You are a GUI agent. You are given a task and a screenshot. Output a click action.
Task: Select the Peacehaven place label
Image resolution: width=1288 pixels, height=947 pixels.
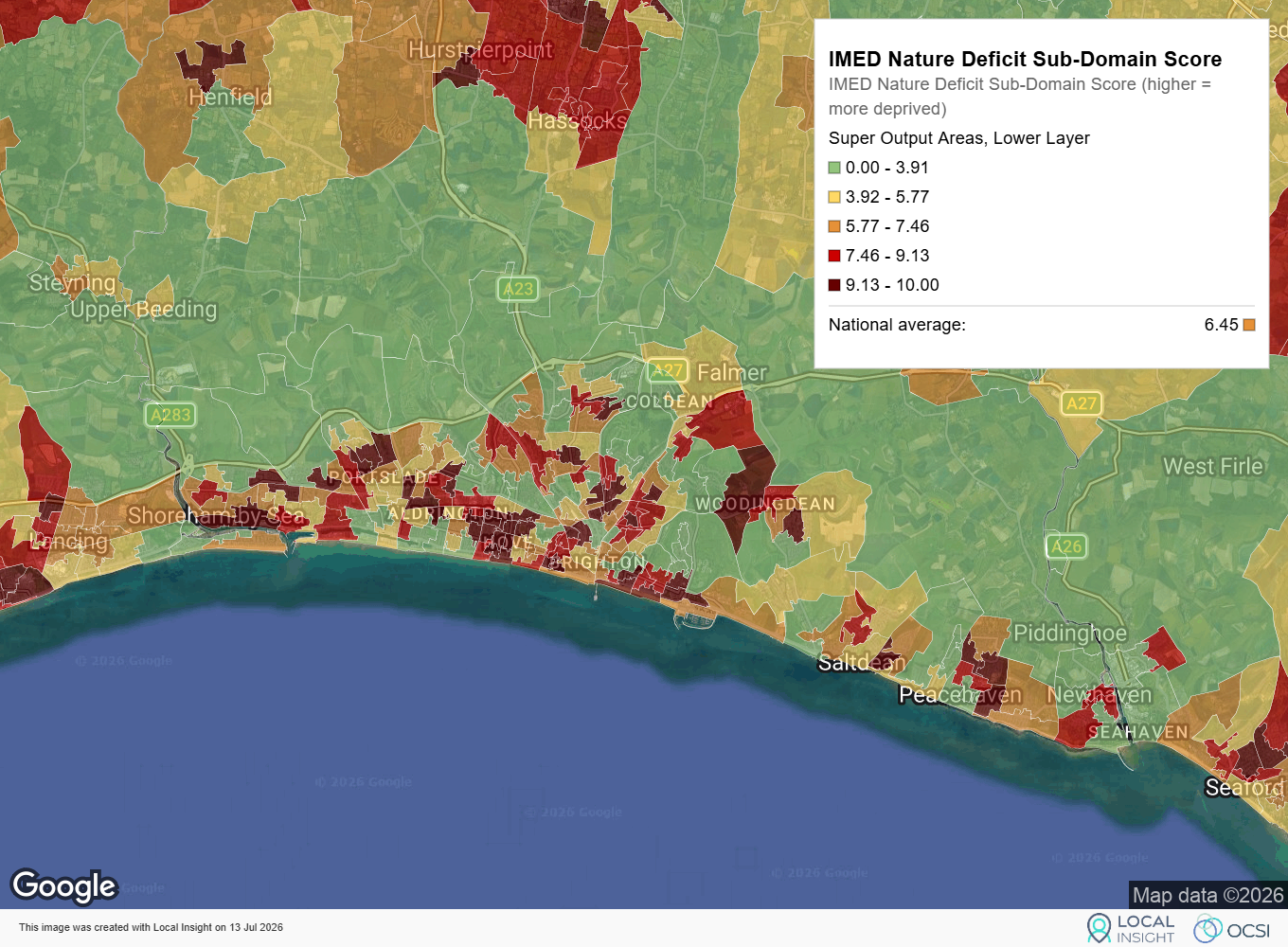pyautogui.click(x=960, y=695)
